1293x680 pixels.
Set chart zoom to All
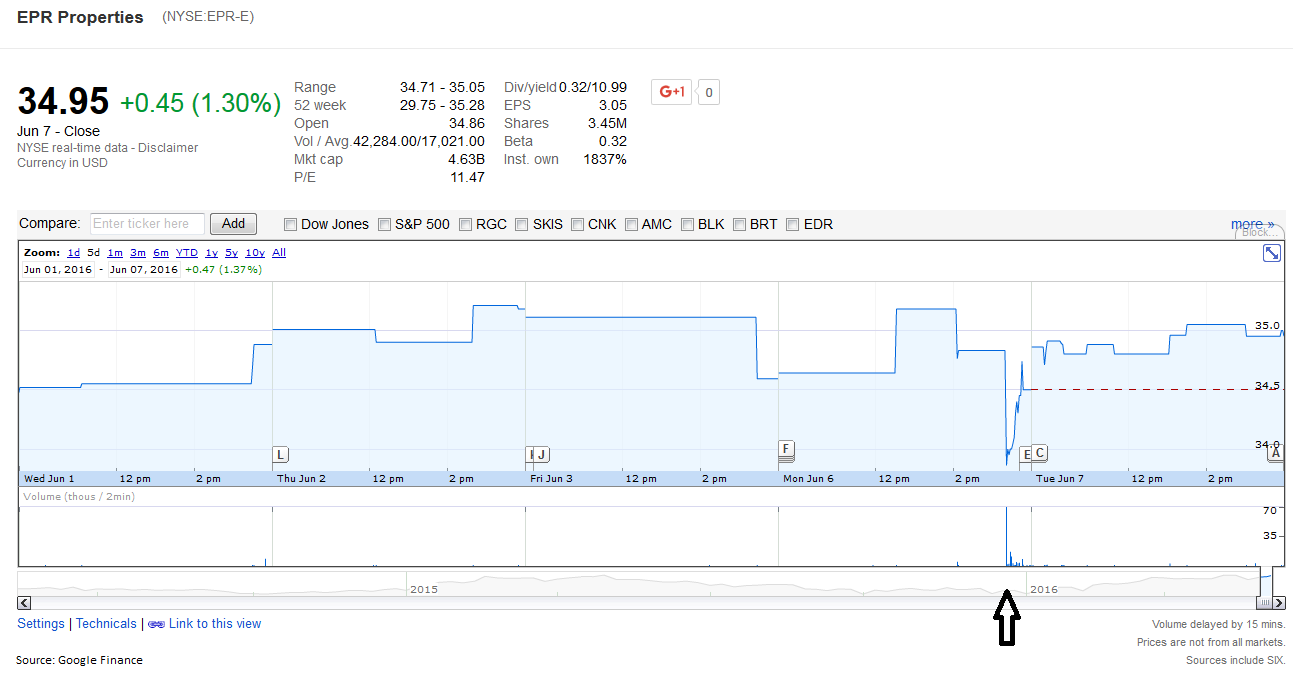[279, 253]
